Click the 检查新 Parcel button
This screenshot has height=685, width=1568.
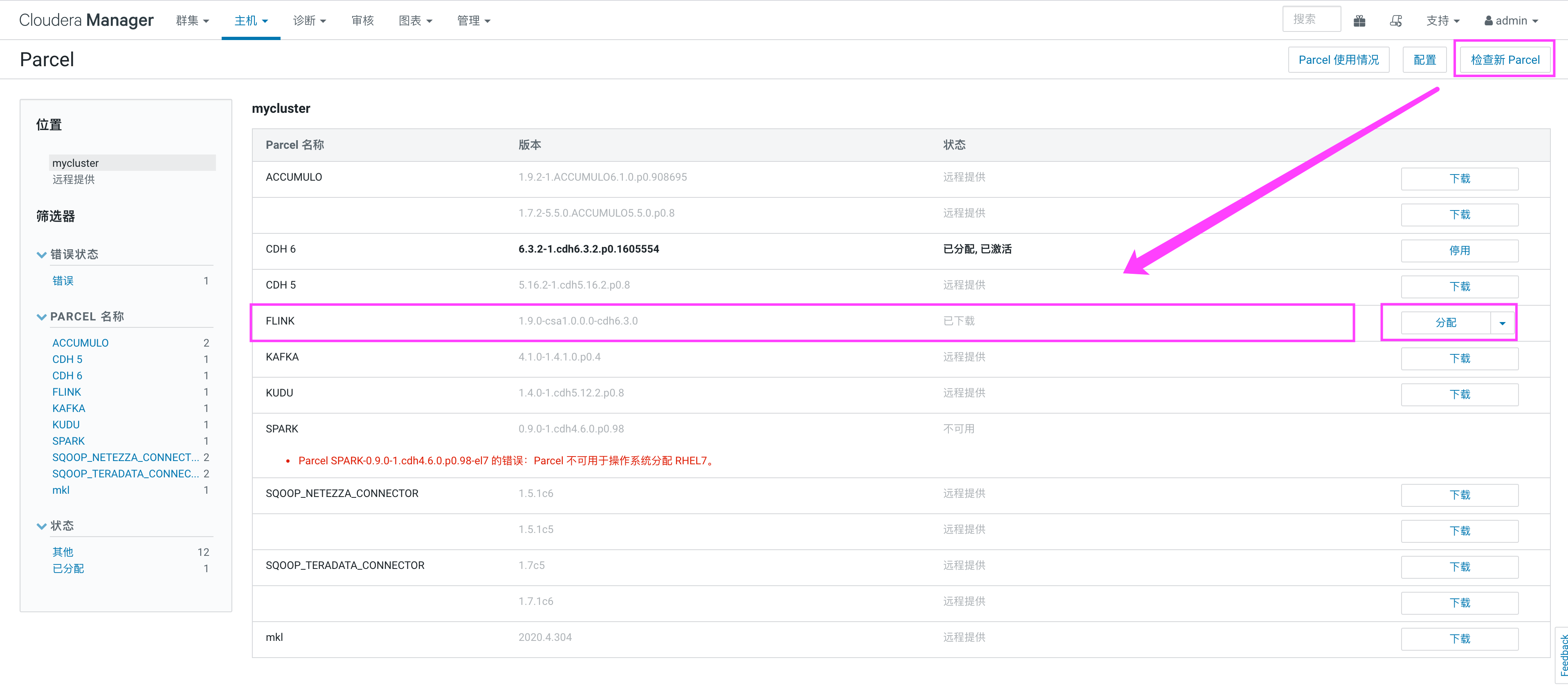coord(1505,60)
